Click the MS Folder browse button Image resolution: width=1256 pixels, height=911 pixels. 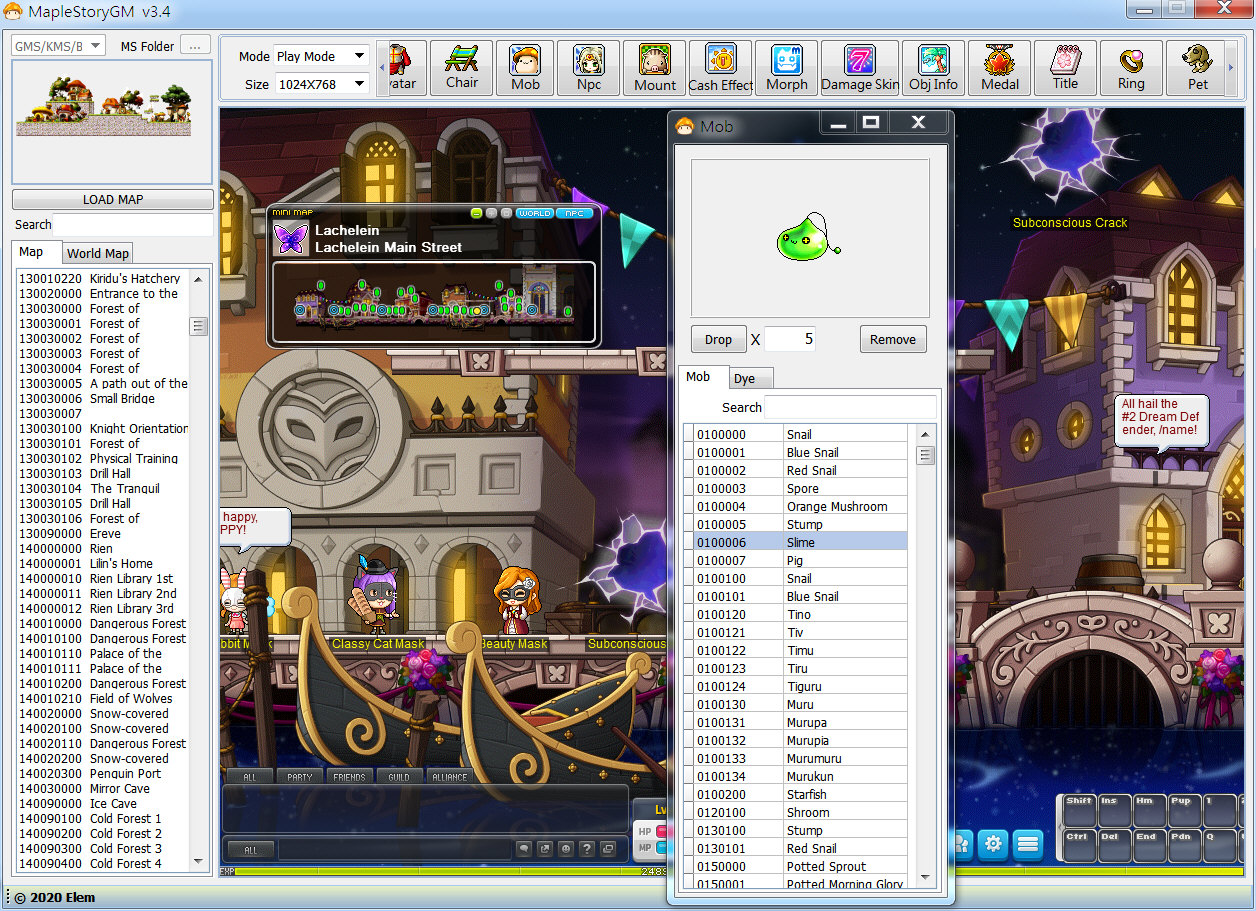pyautogui.click(x=195, y=46)
